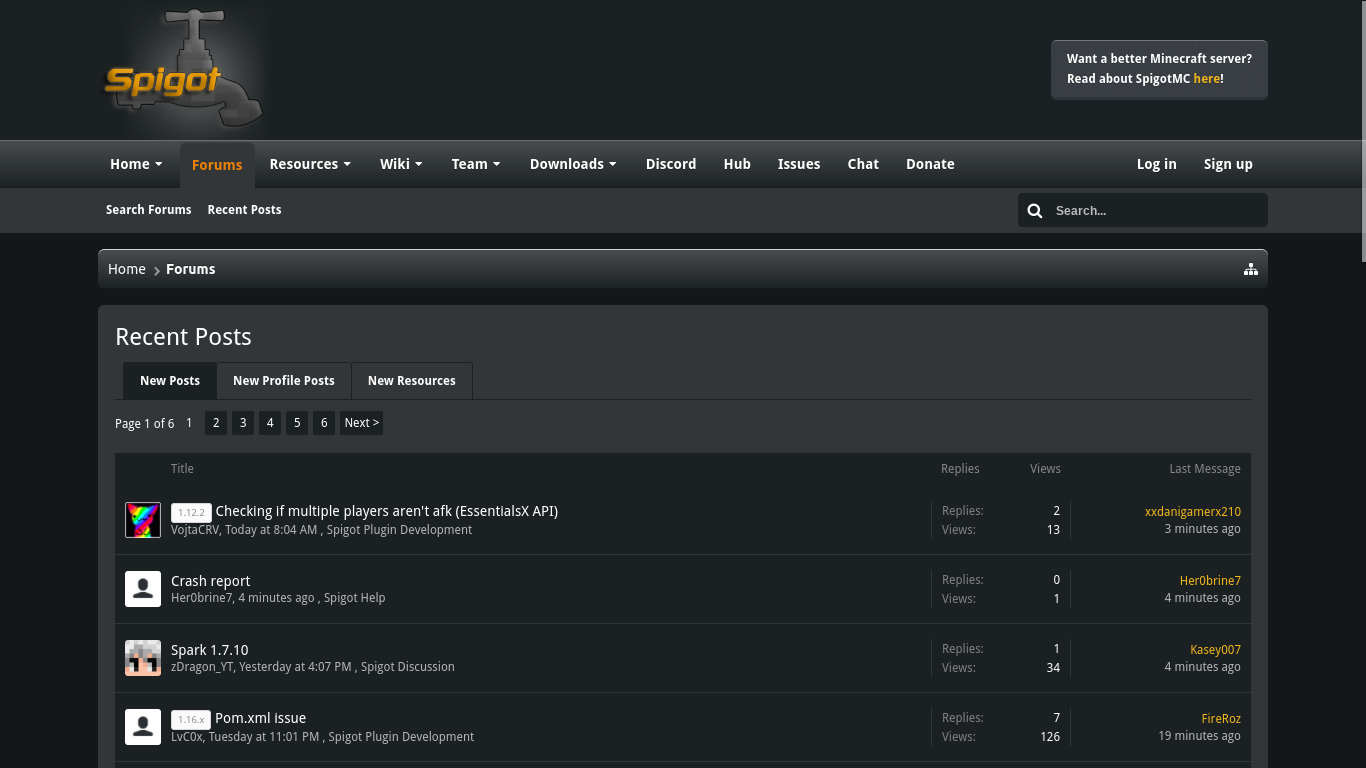Click '3 minutes ago' last message time

point(1202,529)
